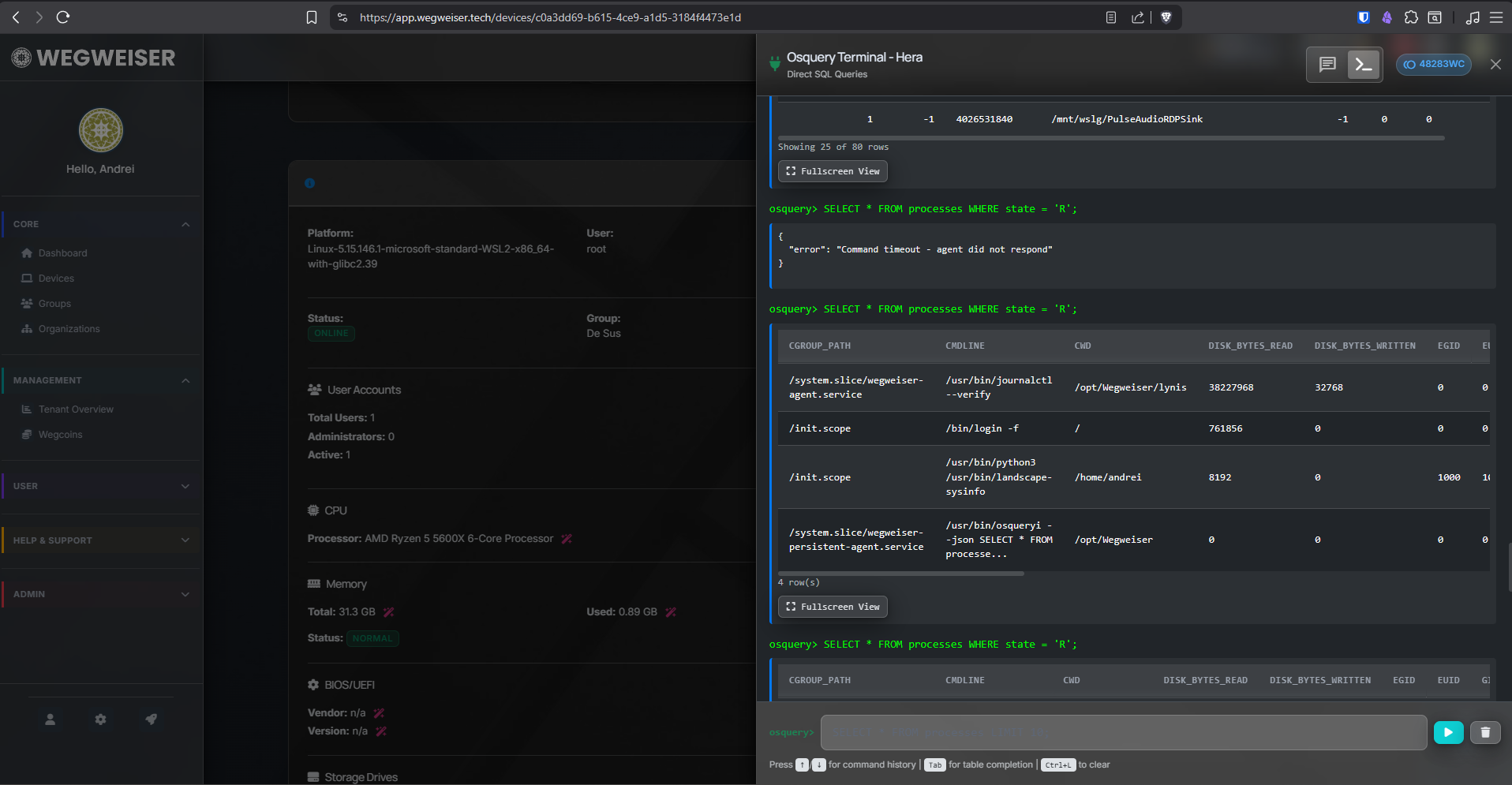Collapse the CORE sidebar section
This screenshot has width=1512, height=785.
click(185, 224)
